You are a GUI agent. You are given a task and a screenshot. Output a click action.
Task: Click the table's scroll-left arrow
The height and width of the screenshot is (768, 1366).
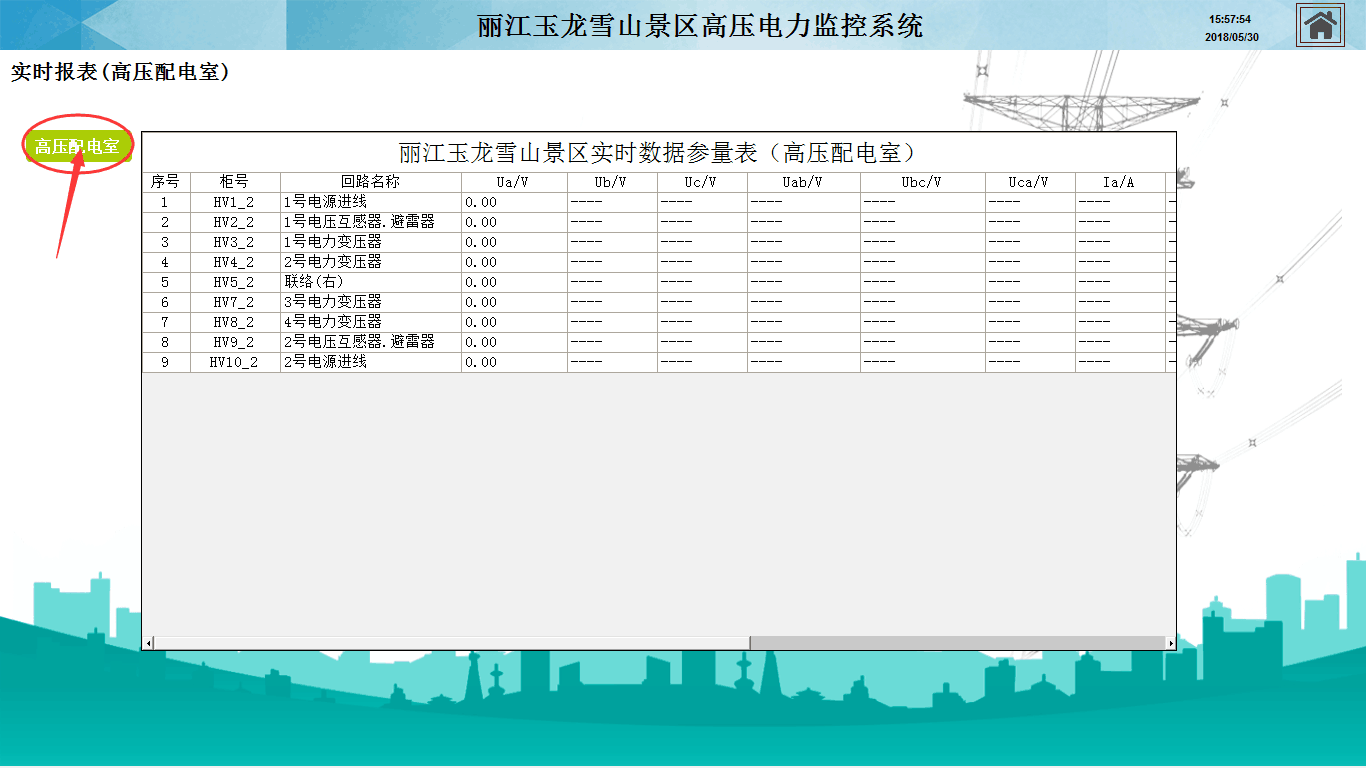(x=148, y=643)
